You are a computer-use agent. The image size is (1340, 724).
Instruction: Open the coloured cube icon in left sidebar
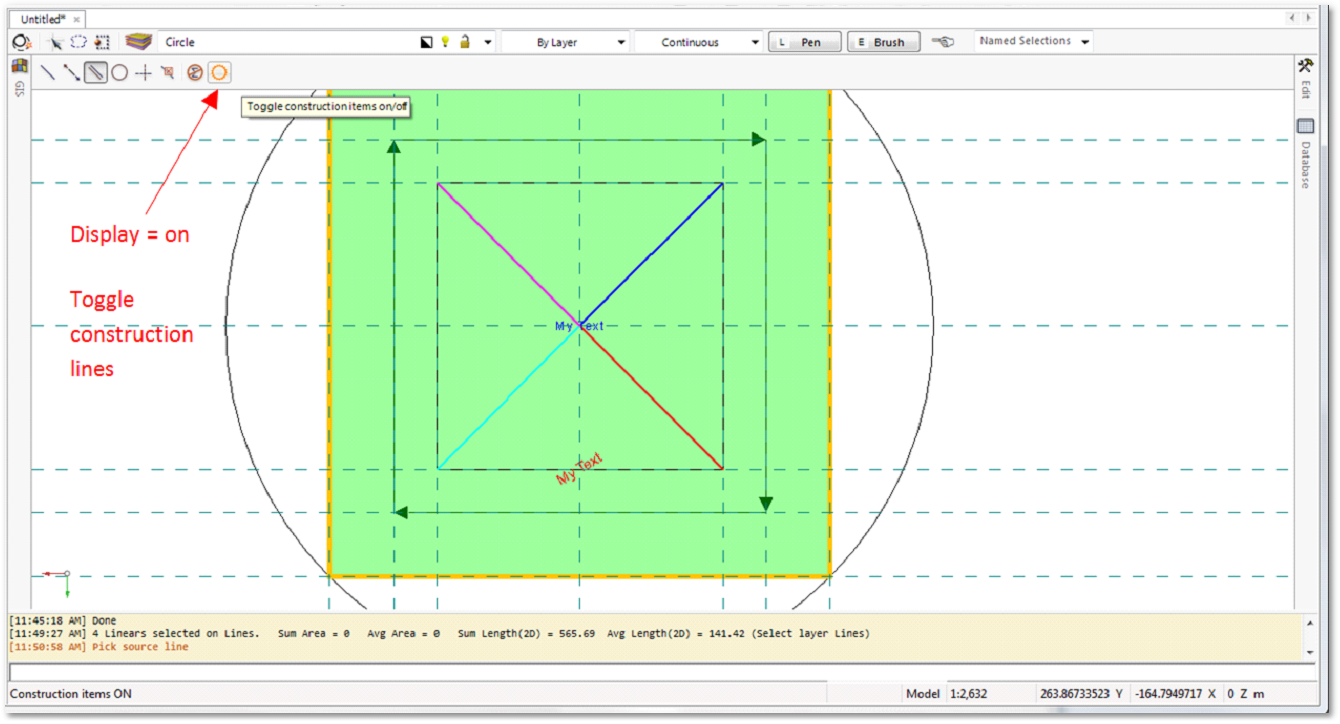click(19, 66)
